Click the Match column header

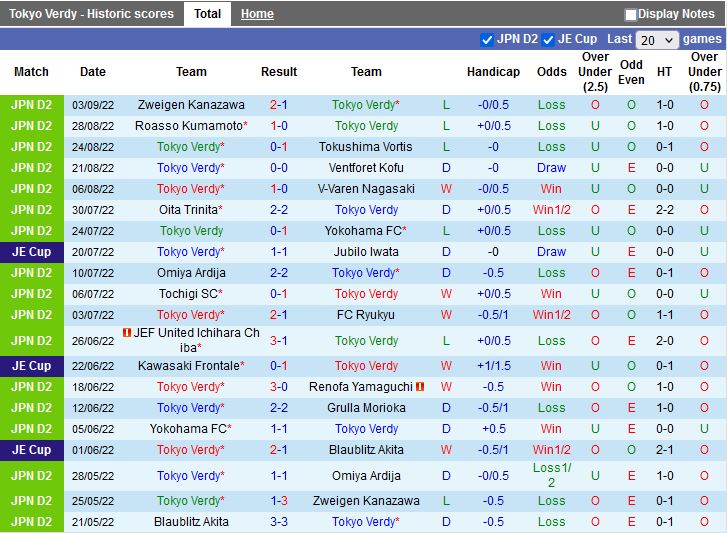32,72
